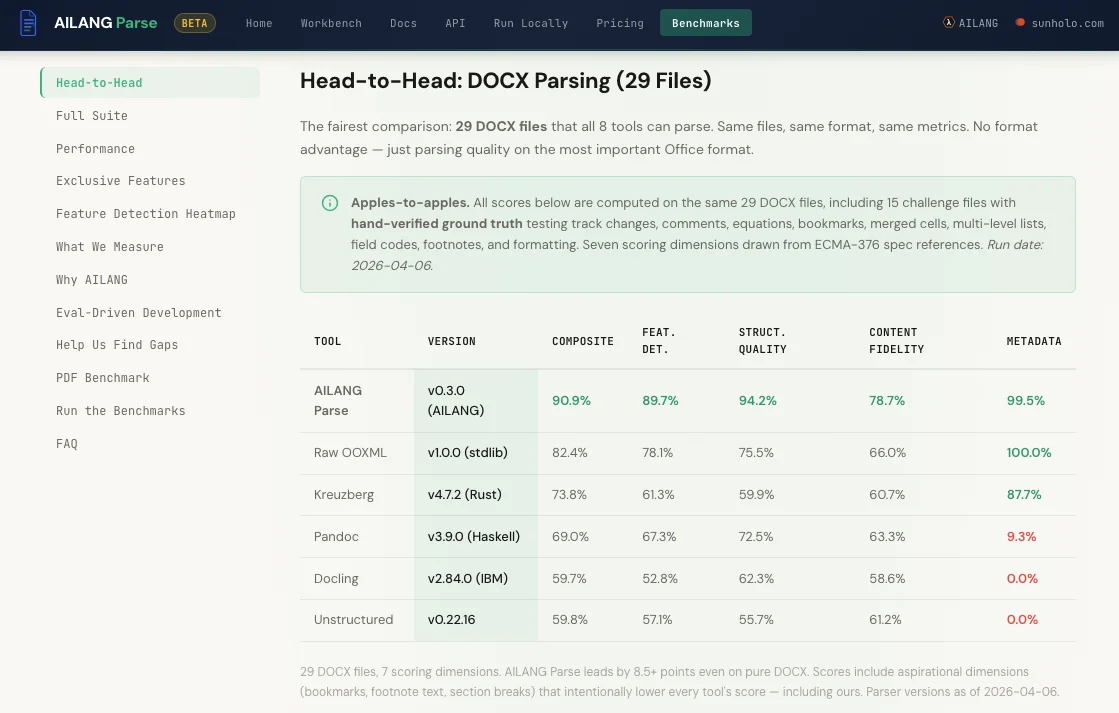This screenshot has width=1119, height=713.
Task: Click the BETA badge next to the logo
Action: point(195,22)
